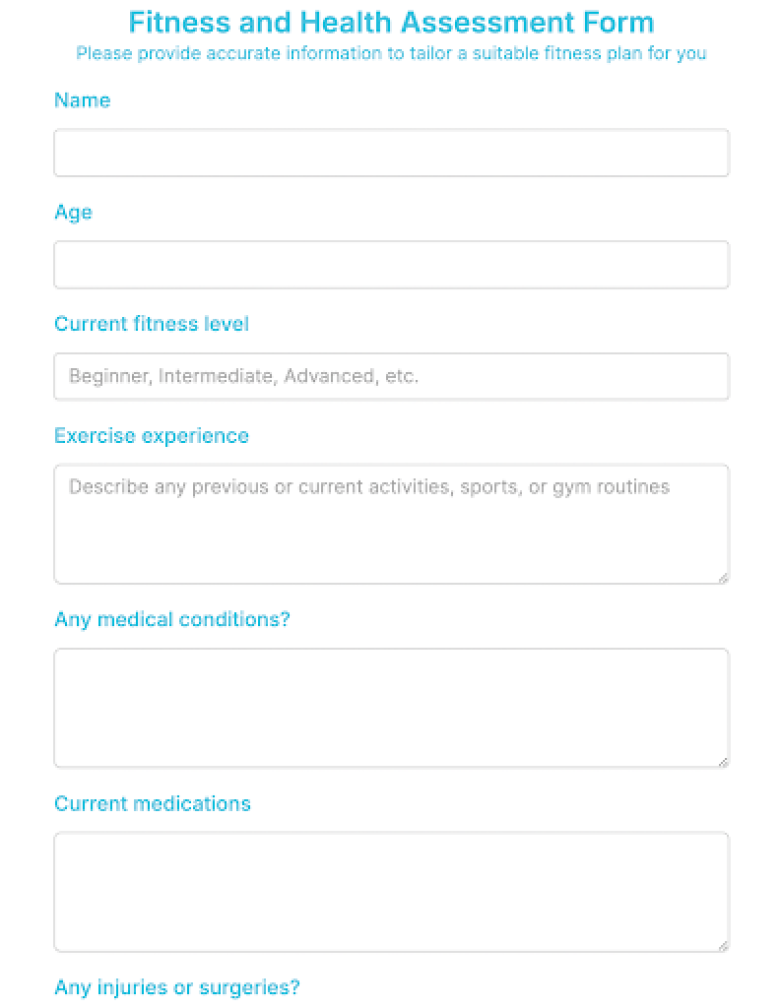Click the 'Name' field label

(x=82, y=100)
